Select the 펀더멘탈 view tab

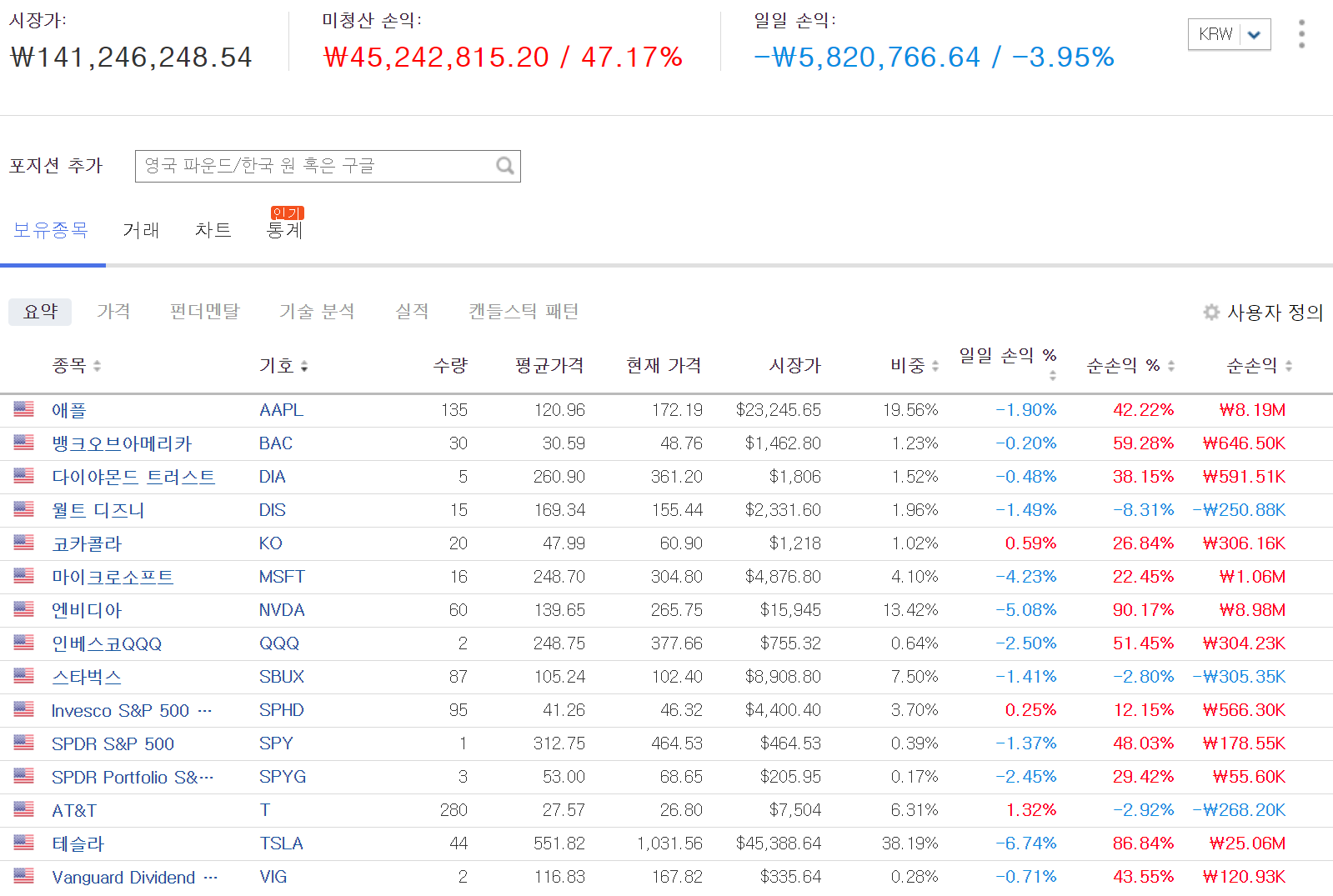coord(204,312)
